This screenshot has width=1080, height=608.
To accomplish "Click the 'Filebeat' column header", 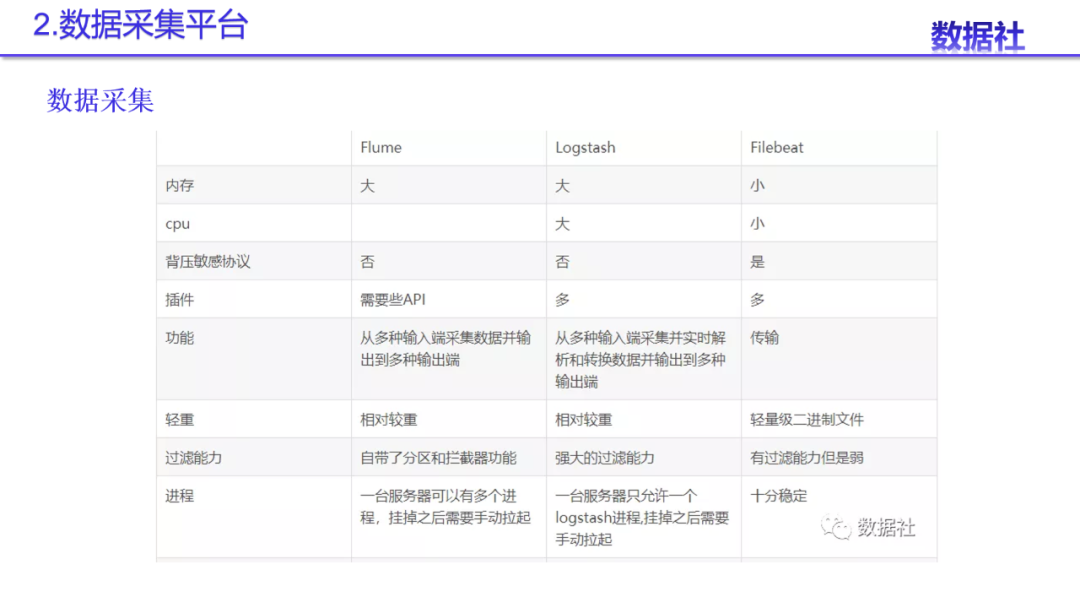I will click(777, 147).
